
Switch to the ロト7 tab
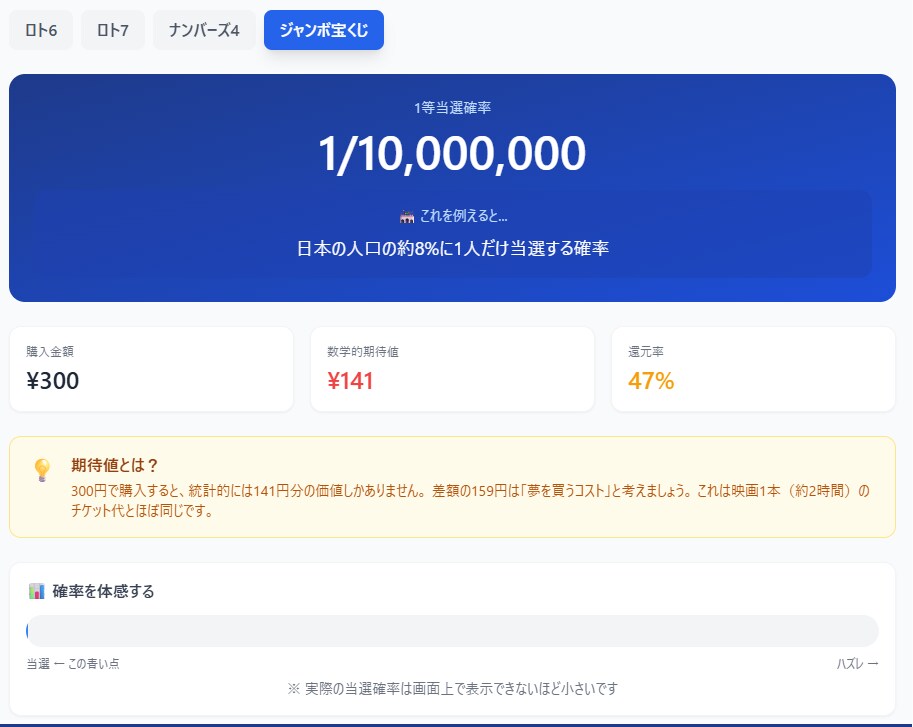[x=112, y=30]
